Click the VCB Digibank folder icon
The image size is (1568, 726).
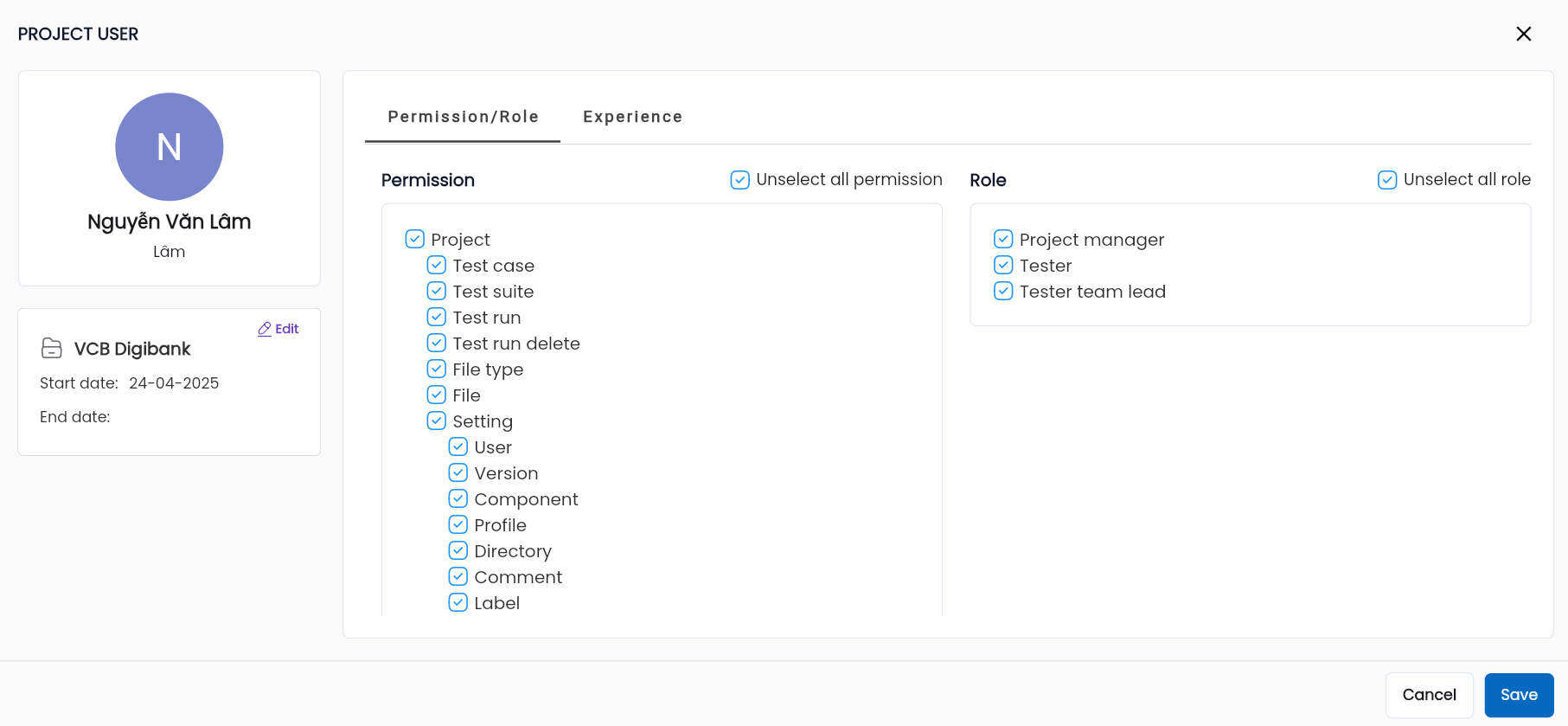pos(52,348)
